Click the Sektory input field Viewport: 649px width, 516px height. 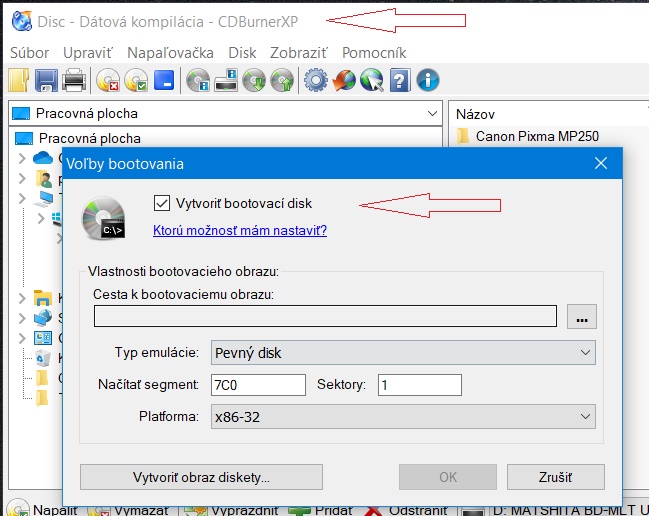(x=420, y=385)
